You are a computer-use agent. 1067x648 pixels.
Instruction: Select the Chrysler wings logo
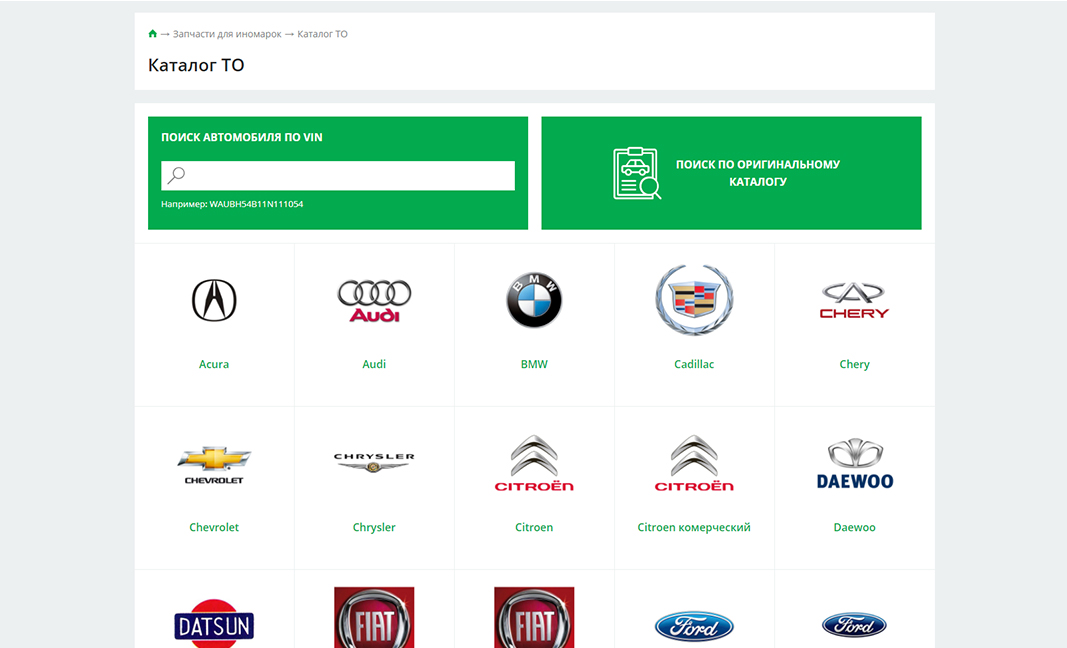click(374, 463)
